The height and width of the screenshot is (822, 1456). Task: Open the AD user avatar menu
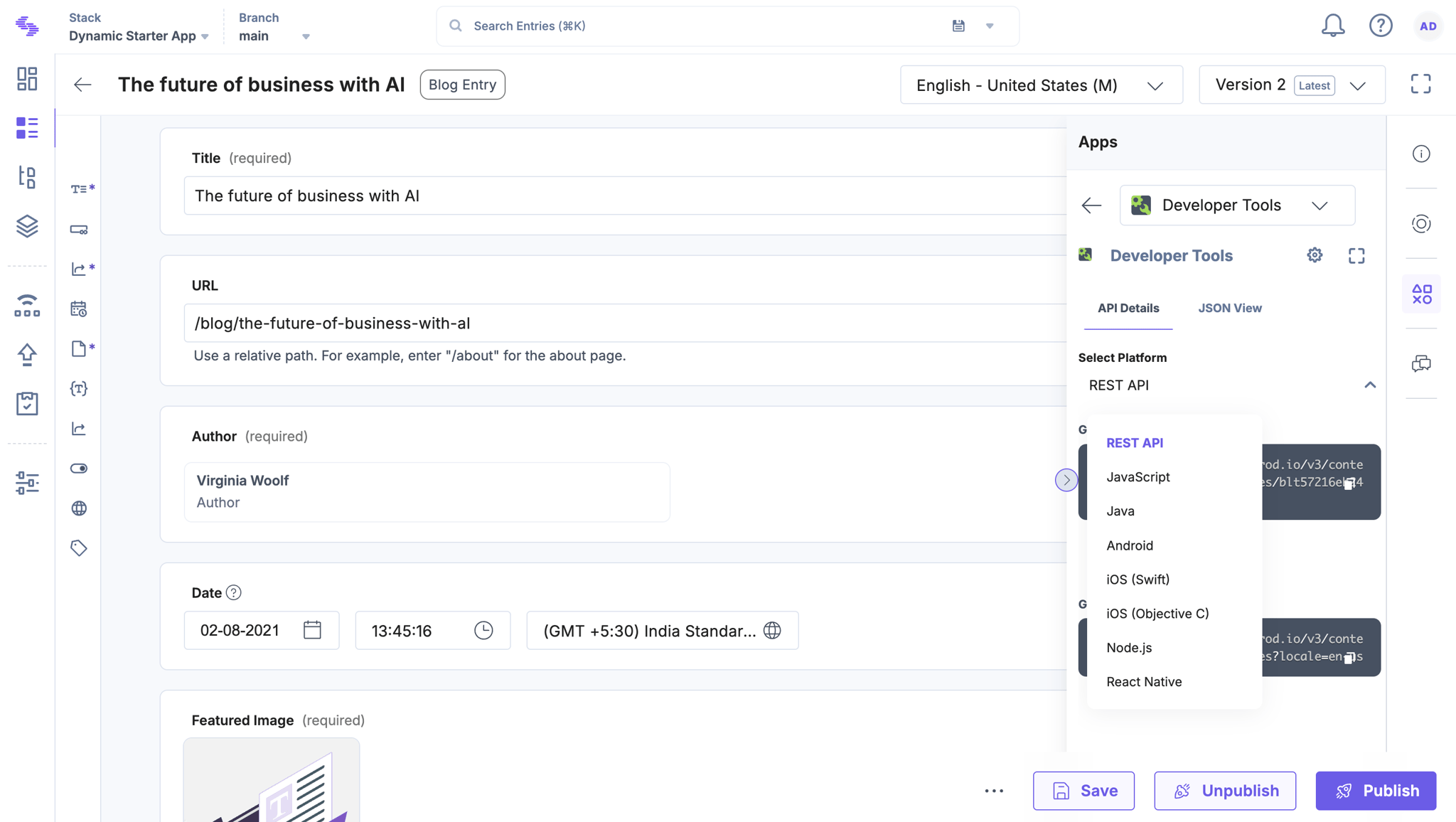point(1428,26)
